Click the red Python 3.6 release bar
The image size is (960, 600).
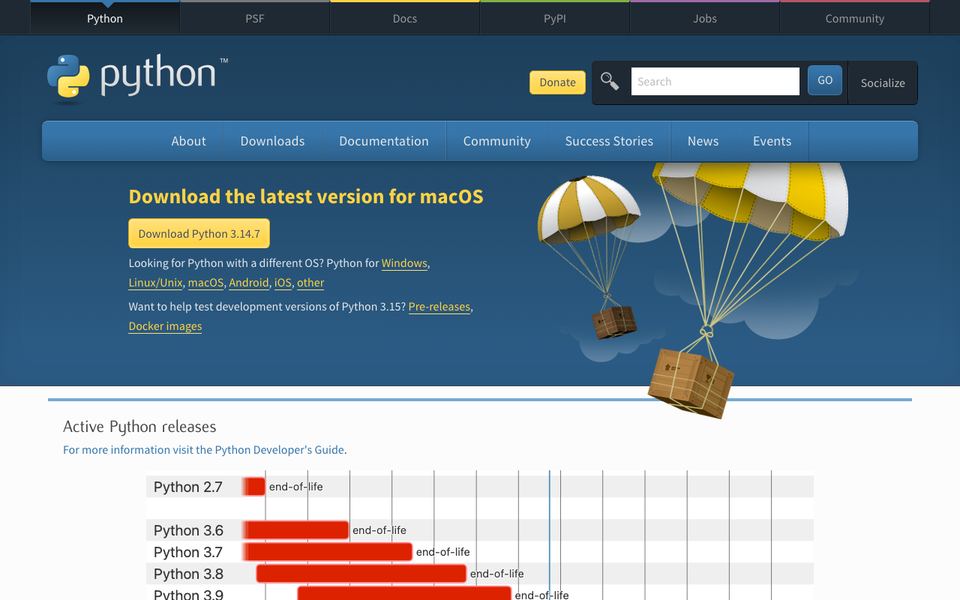click(x=296, y=530)
